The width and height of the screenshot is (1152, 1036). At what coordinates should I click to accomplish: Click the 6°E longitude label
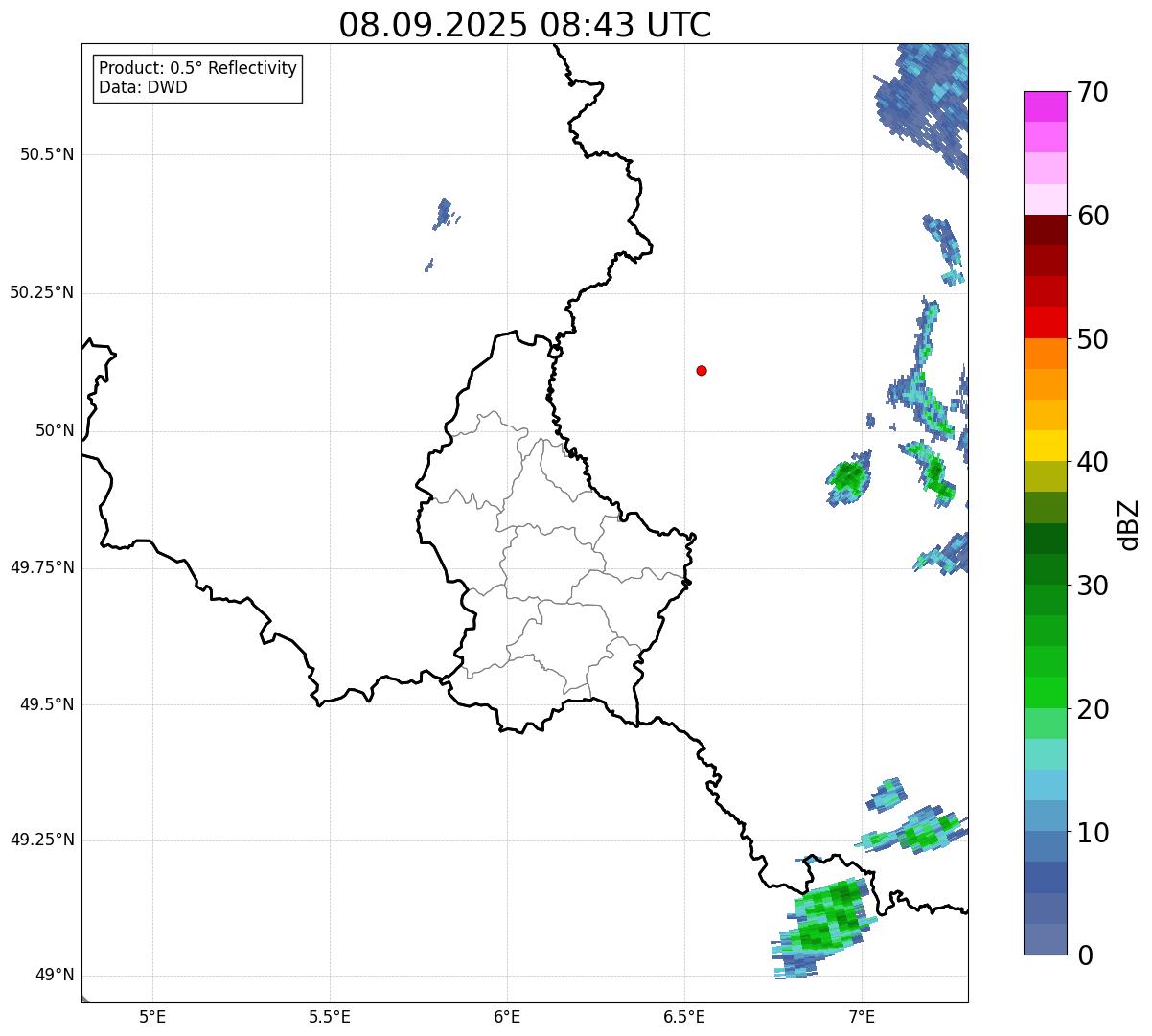pos(507,1016)
